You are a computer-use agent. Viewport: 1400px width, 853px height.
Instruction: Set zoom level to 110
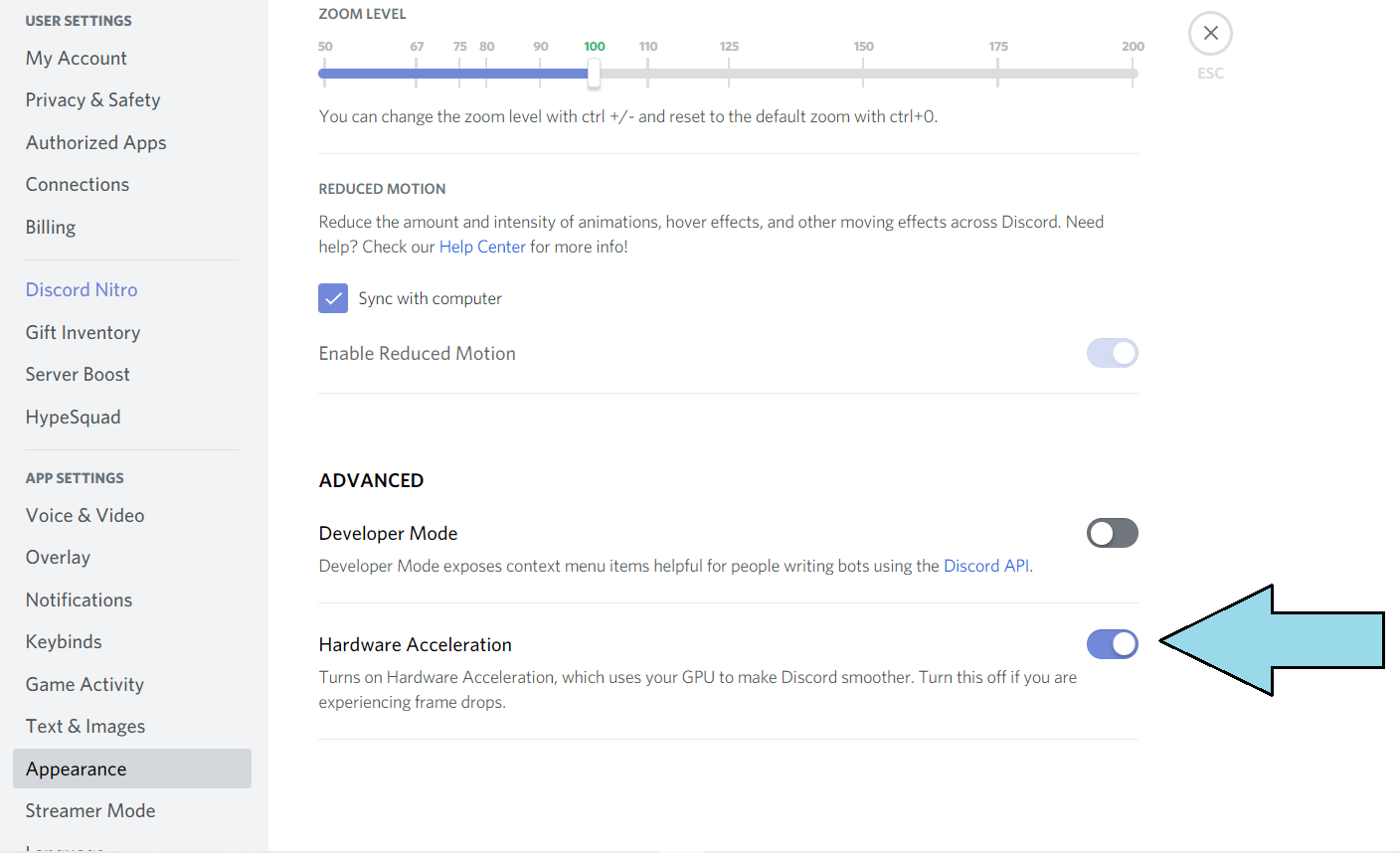pos(647,47)
